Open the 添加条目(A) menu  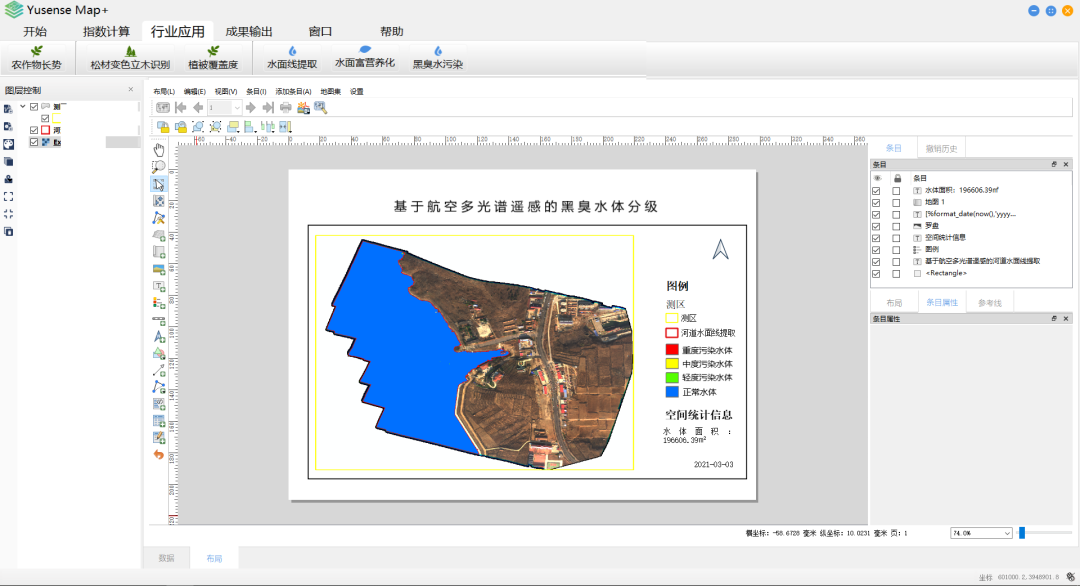coord(293,91)
